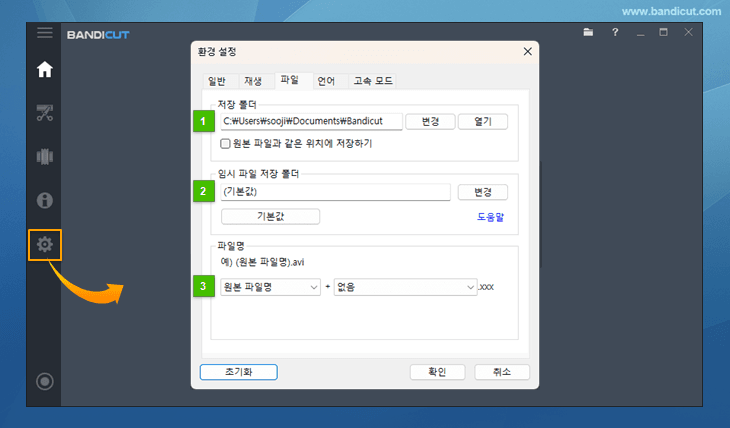Click 열기 button for save folder
Viewport: 730px width, 428px height.
pos(483,122)
